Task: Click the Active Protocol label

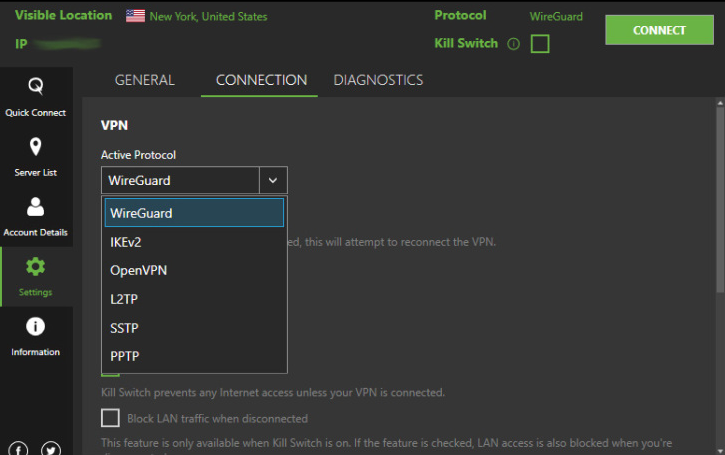Action: click(x=138, y=155)
